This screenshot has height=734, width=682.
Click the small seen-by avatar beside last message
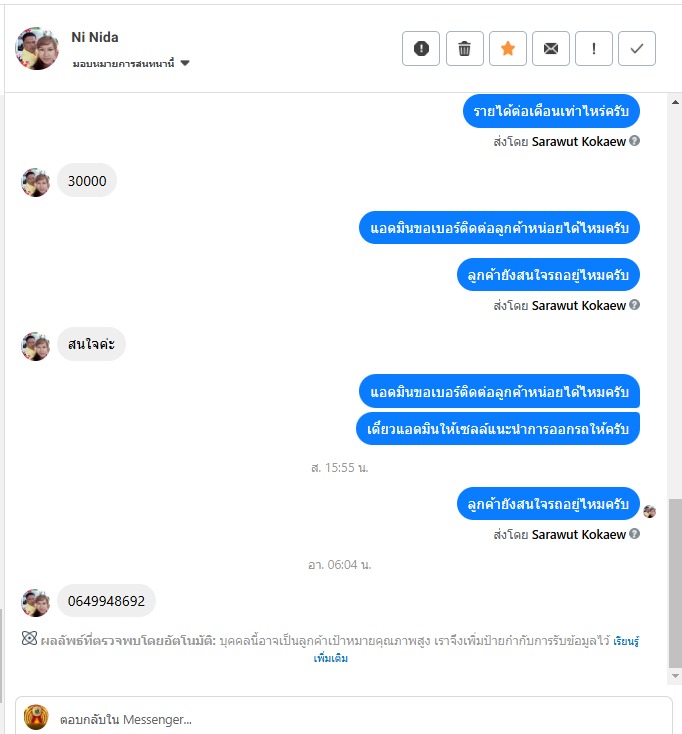[649, 512]
